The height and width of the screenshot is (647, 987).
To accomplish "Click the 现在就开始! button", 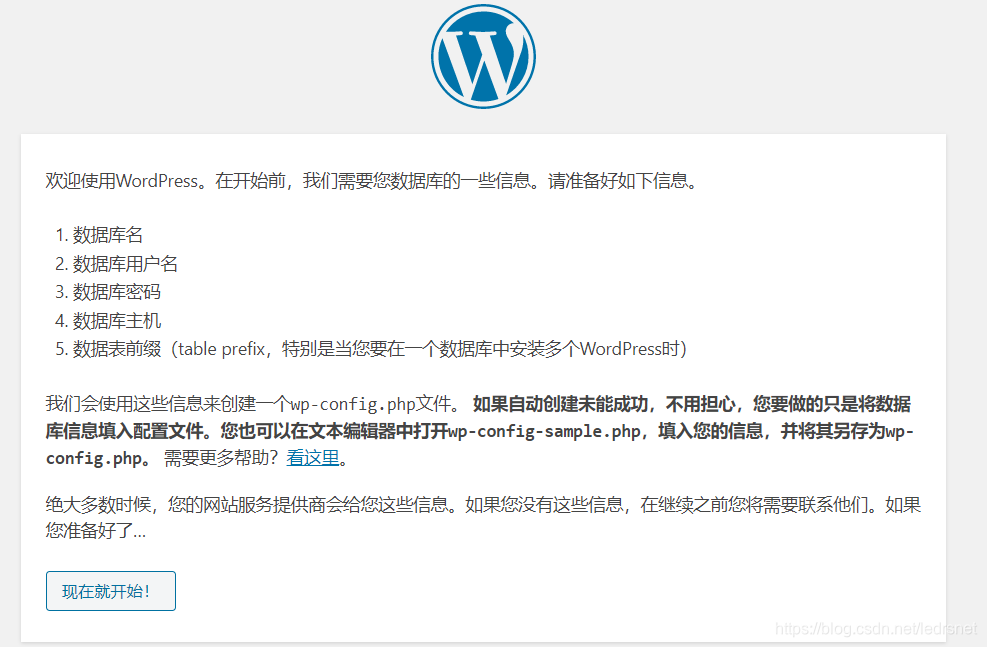I will pyautogui.click(x=111, y=591).
